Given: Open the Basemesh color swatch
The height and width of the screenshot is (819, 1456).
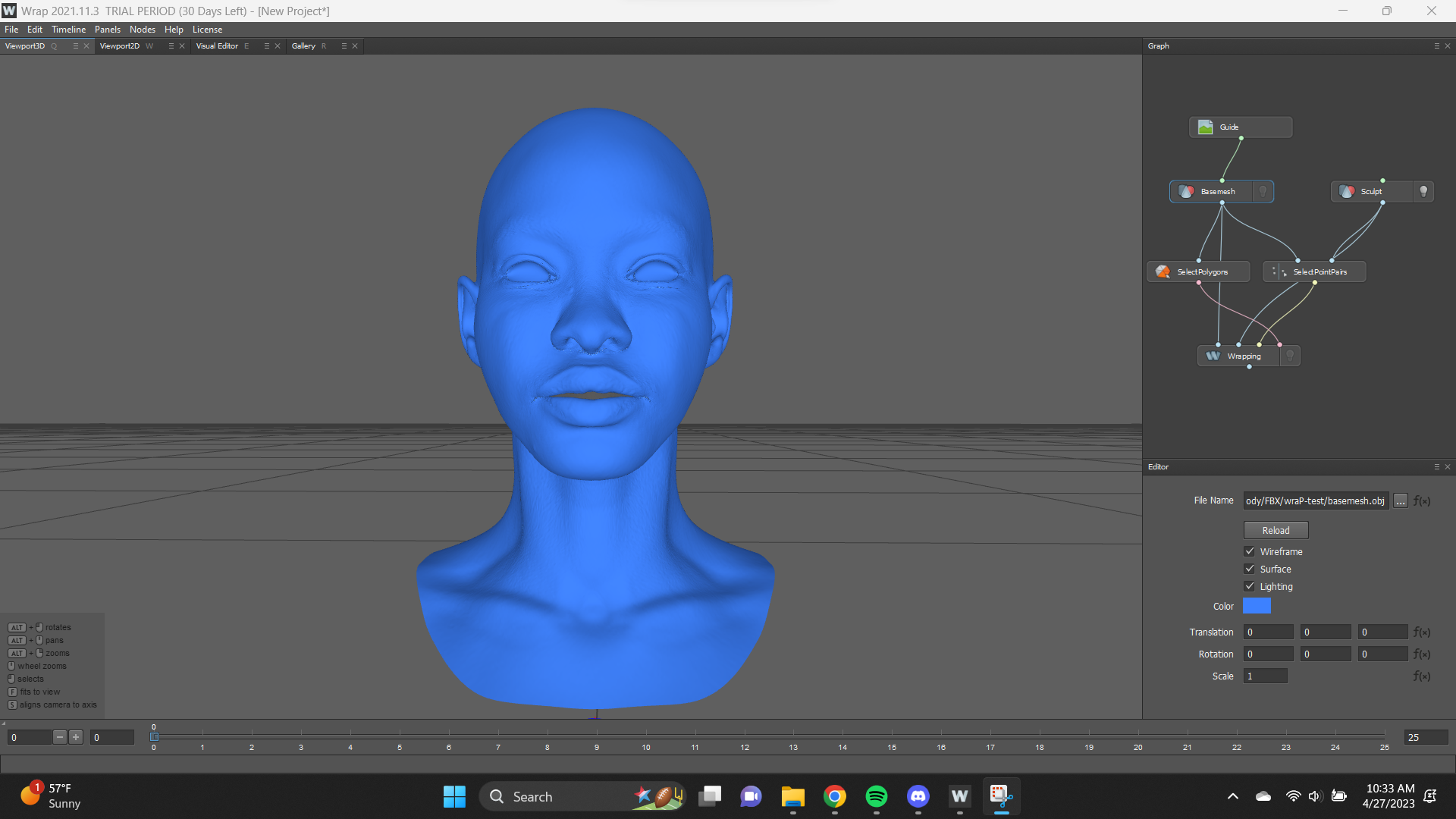Looking at the screenshot, I should (x=1257, y=606).
